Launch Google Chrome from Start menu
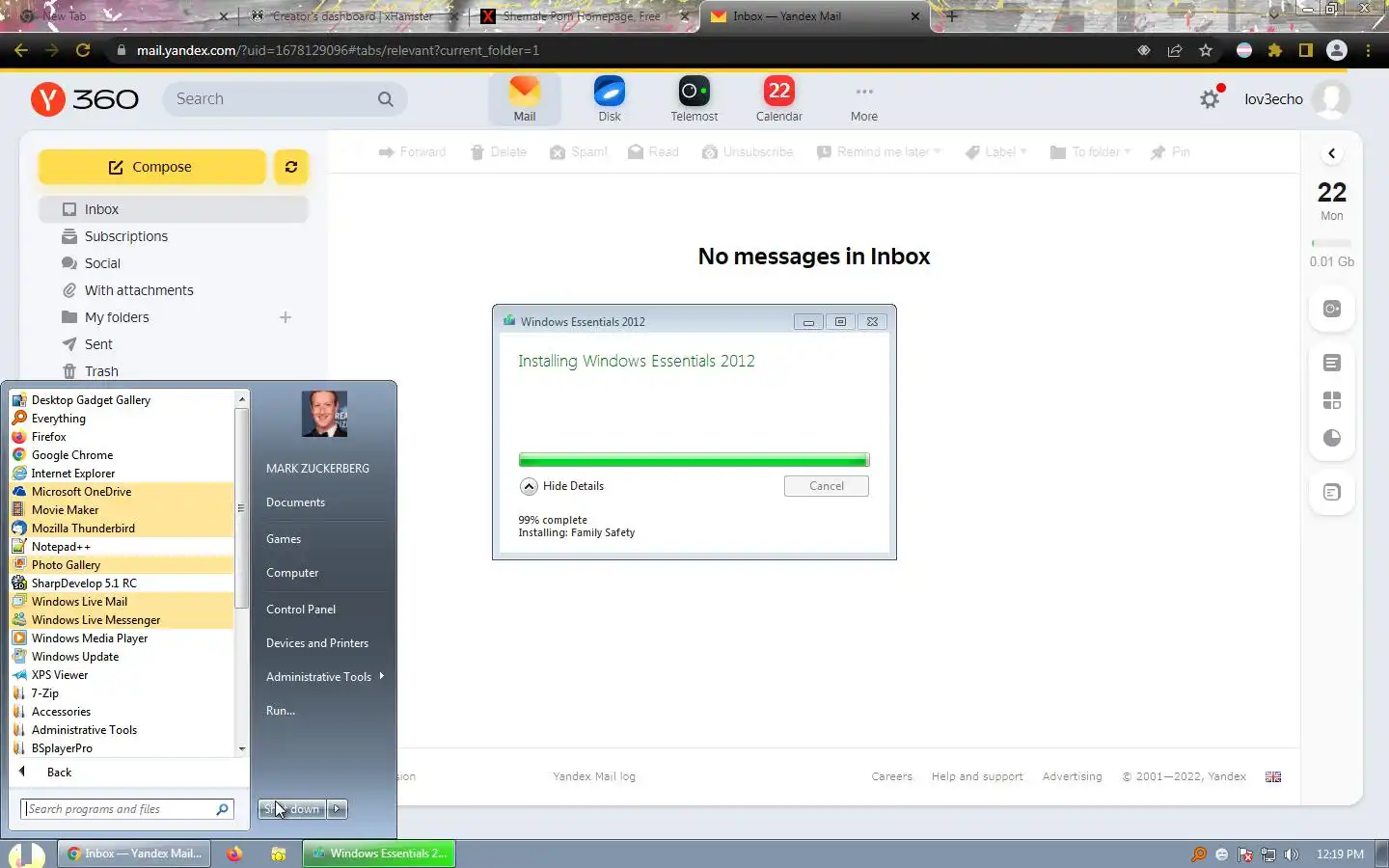1389x868 pixels. pyautogui.click(x=122, y=455)
